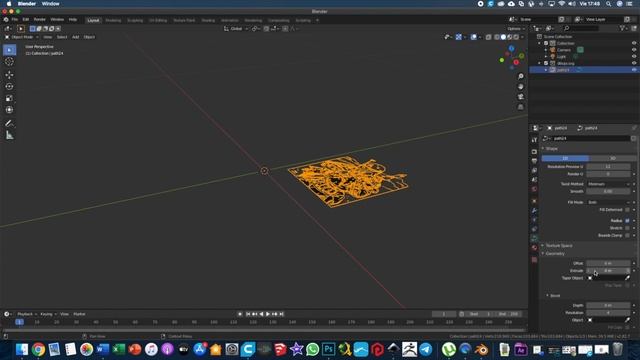Viewport: 640px width, 360px height.
Task: Open the Output properties tab icon
Action: click(x=534, y=161)
